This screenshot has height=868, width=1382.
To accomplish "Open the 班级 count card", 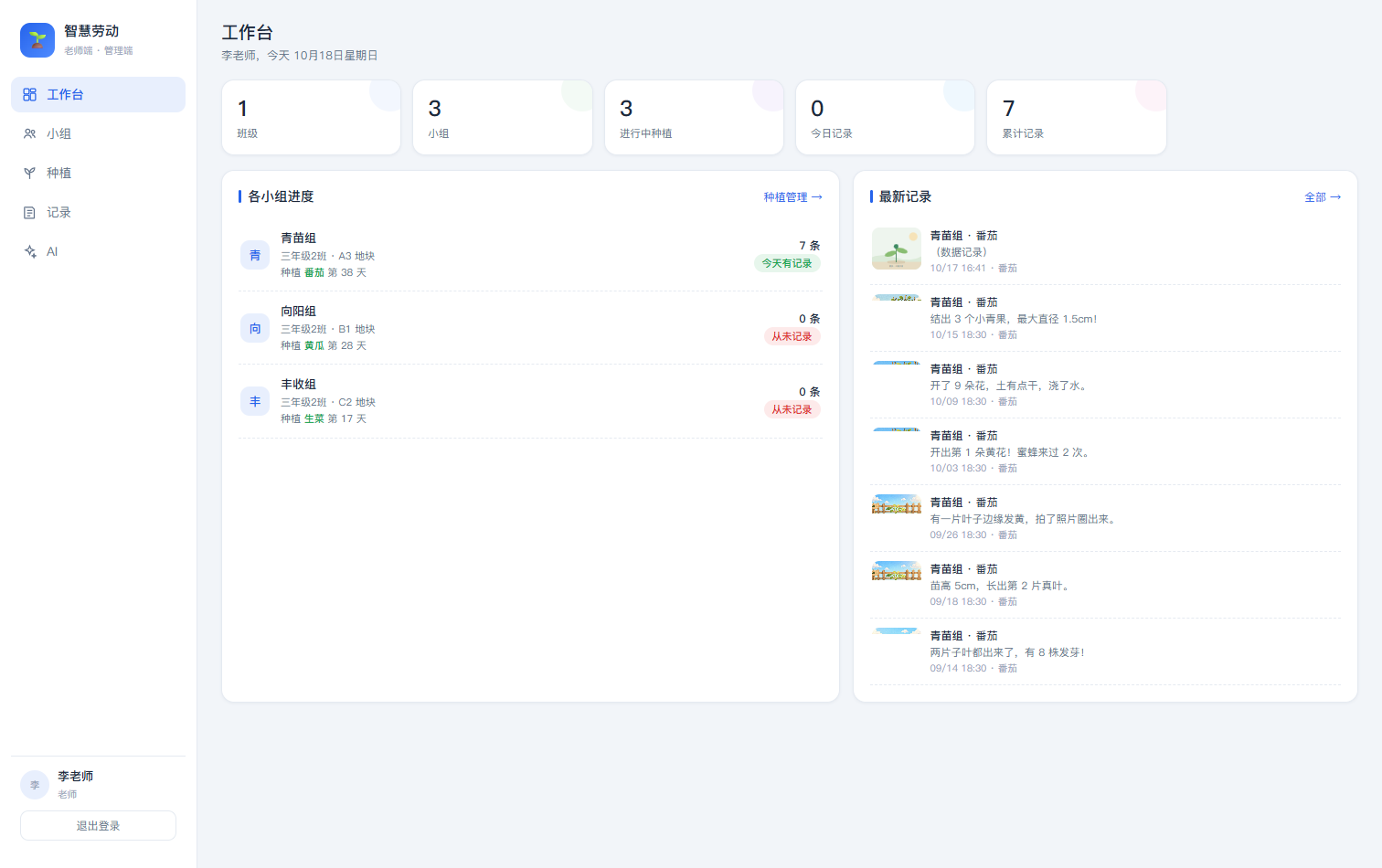I will click(x=311, y=117).
